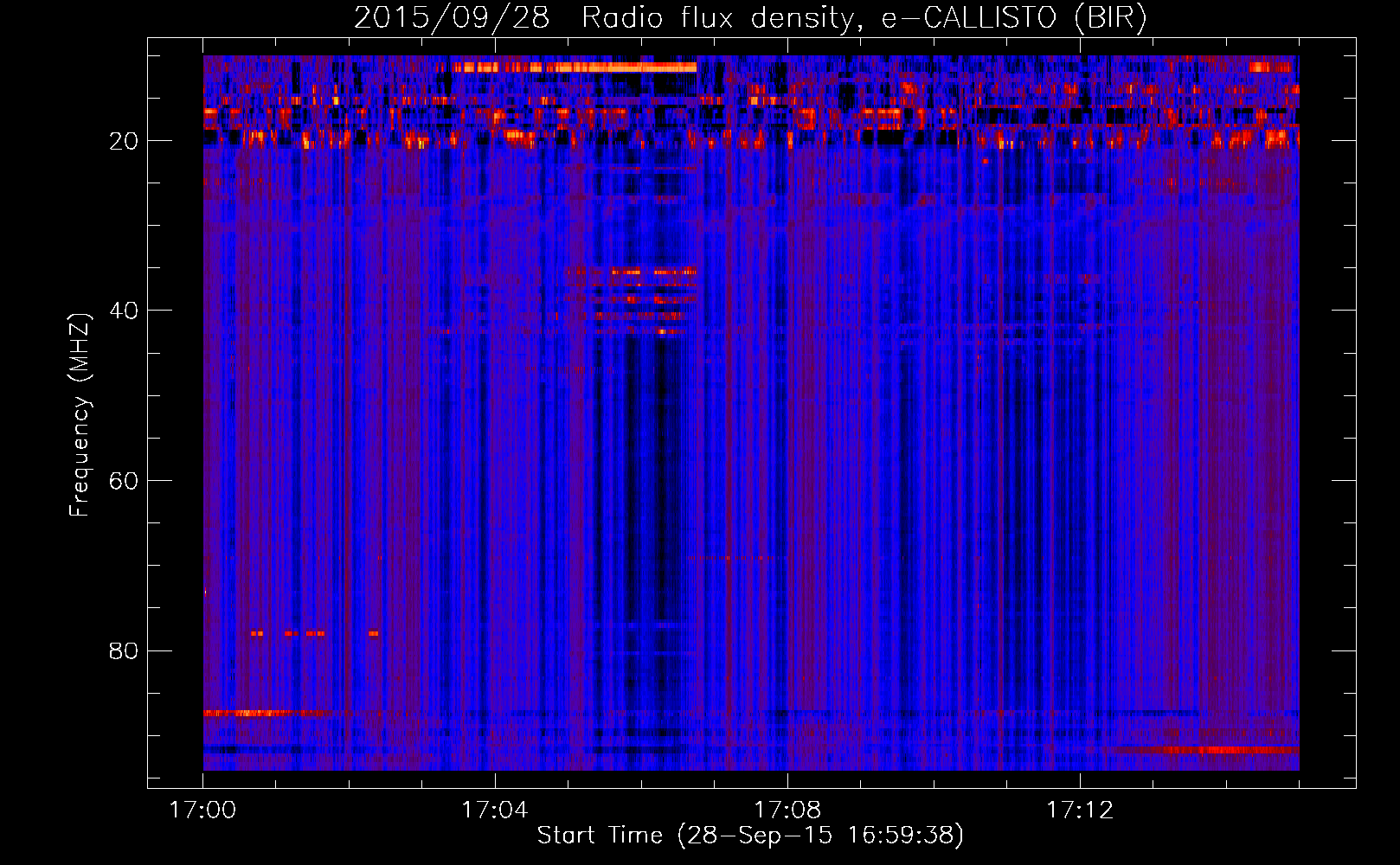Click the '17:08' time tick label
1400x865 pixels.
click(787, 811)
